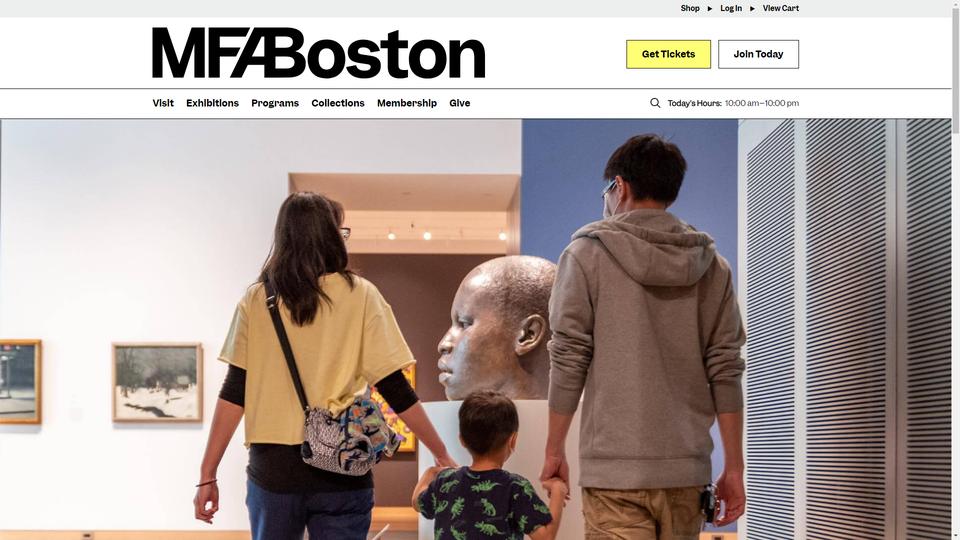Click the yellow Get Tickets button
960x540 pixels.
click(669, 54)
